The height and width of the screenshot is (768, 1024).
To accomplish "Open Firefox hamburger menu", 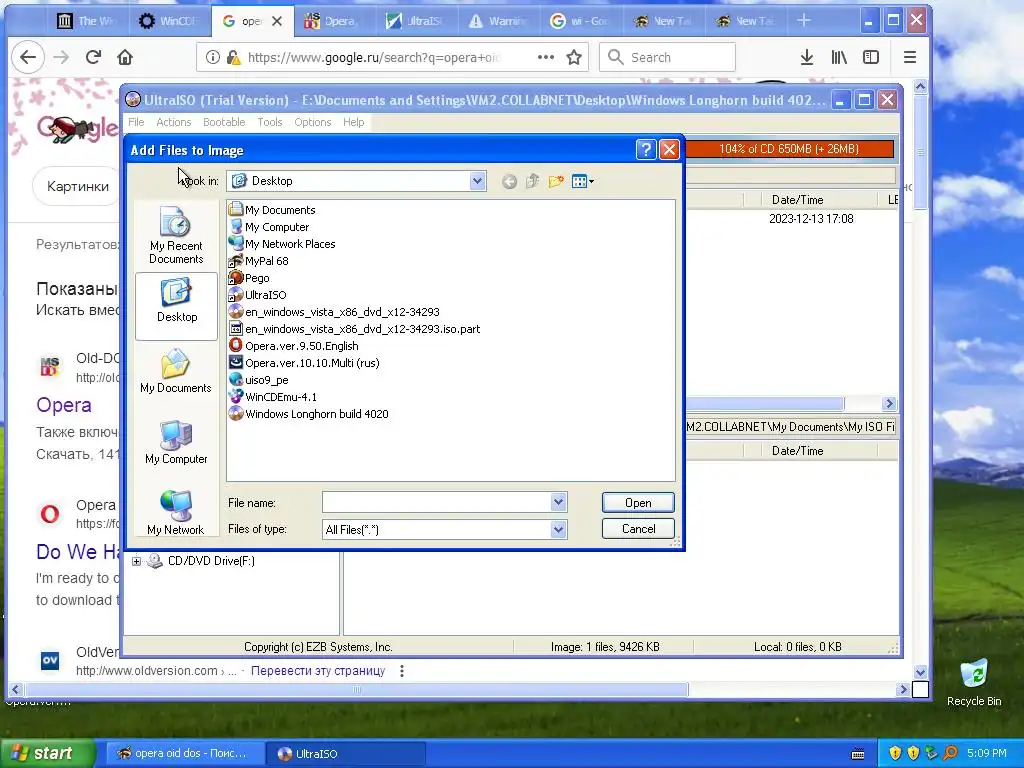I will pyautogui.click(x=910, y=57).
